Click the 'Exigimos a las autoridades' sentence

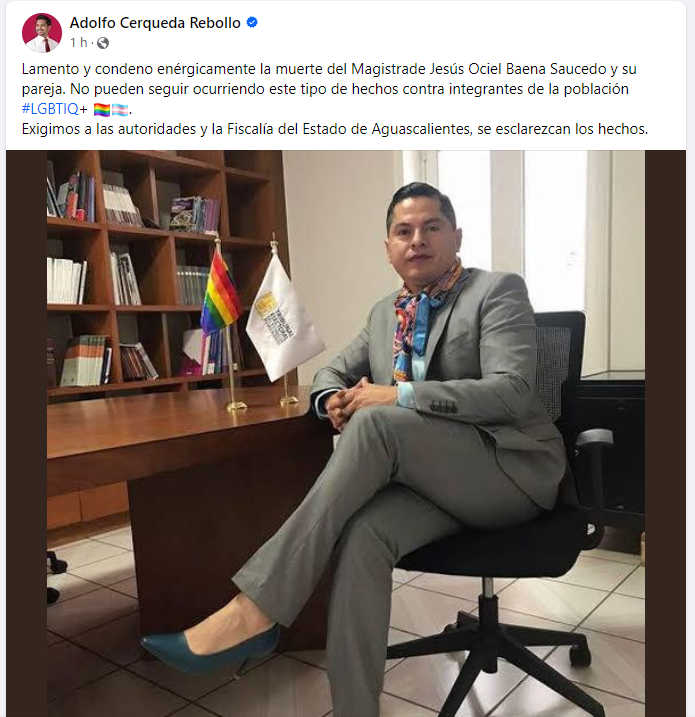pyautogui.click(x=335, y=129)
